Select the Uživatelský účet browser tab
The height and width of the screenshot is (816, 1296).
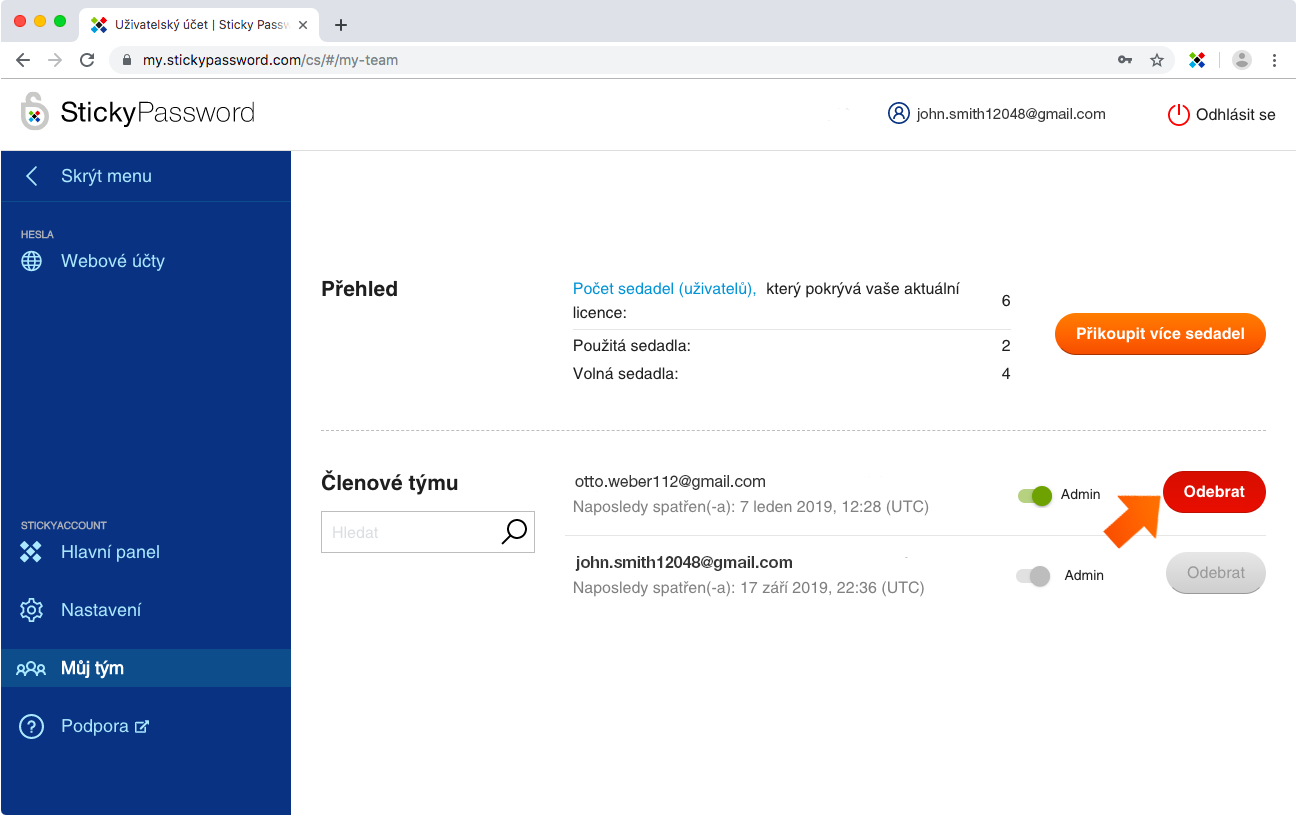coord(200,25)
